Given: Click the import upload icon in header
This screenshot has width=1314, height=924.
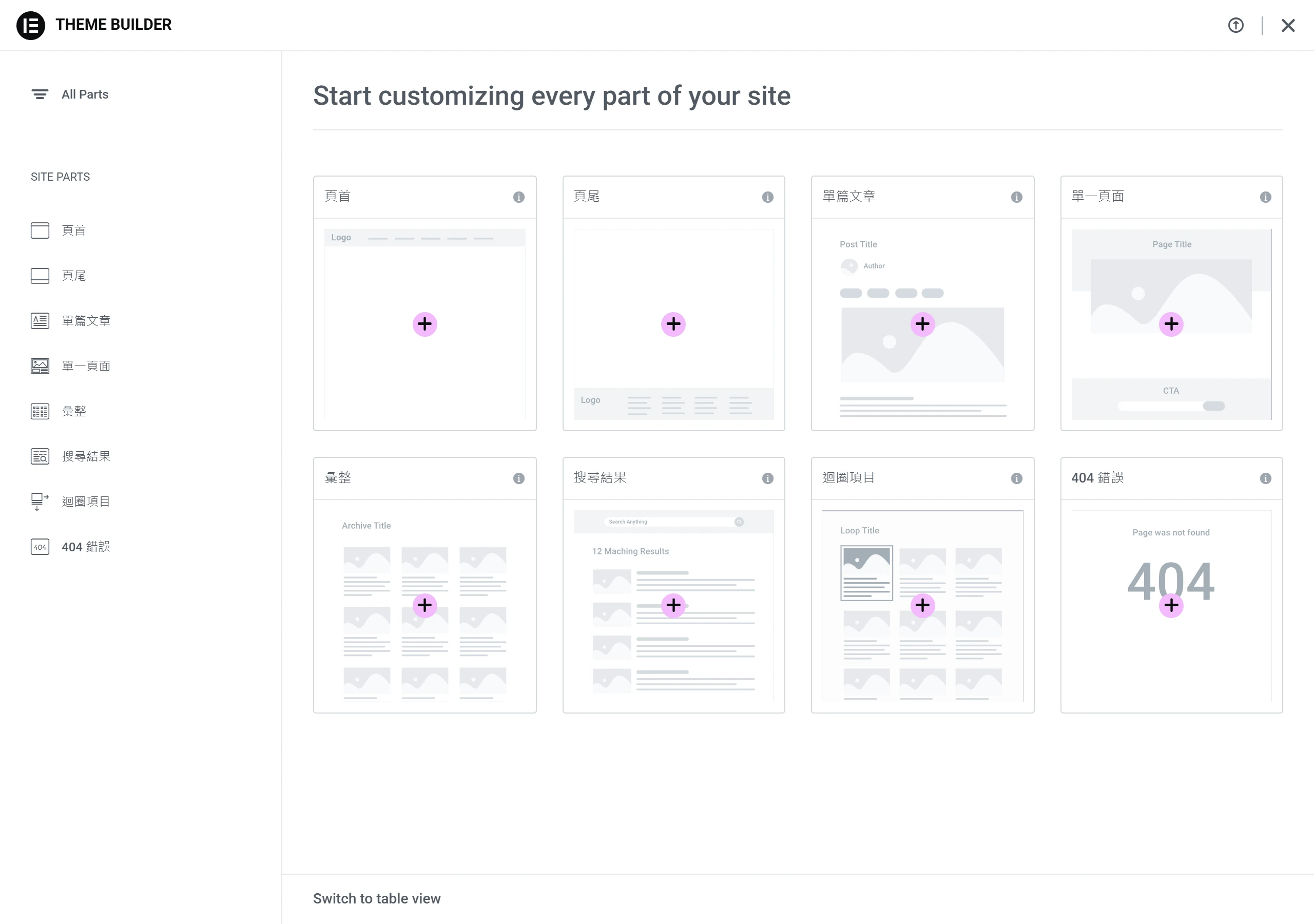Looking at the screenshot, I should (1235, 25).
